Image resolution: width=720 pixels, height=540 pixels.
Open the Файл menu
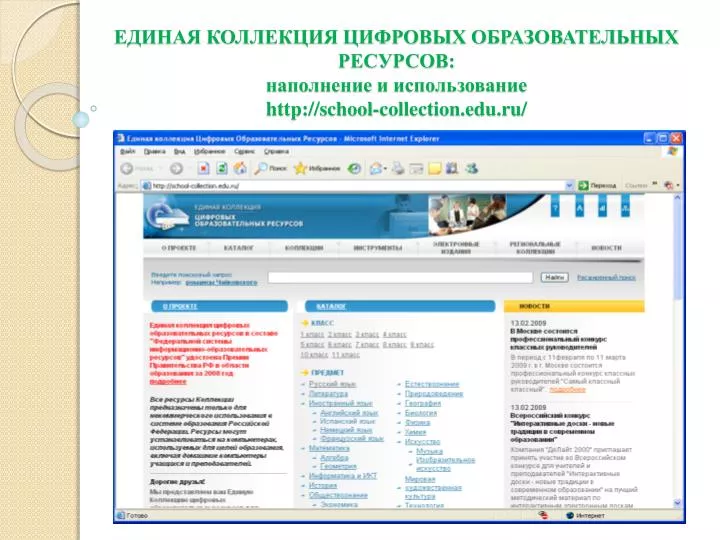pos(128,151)
